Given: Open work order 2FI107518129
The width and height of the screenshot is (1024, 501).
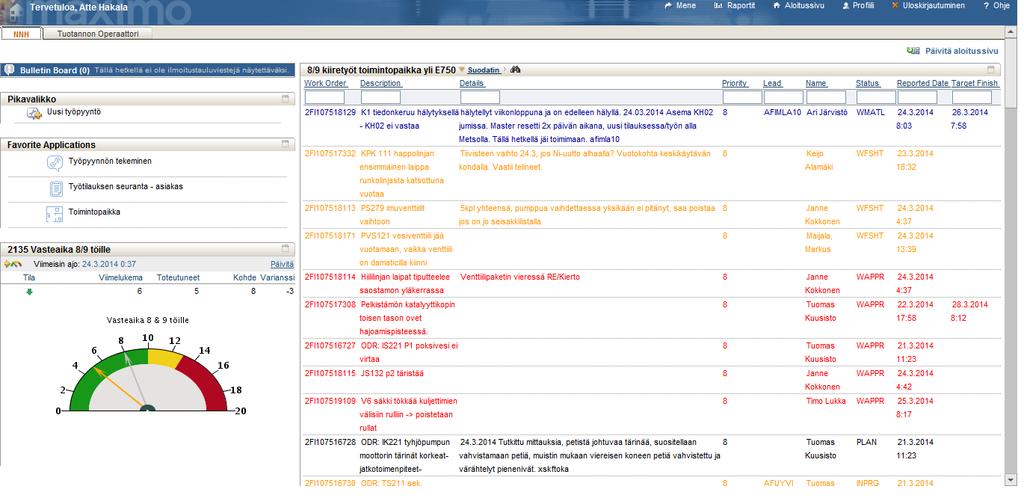Looking at the screenshot, I should pos(330,112).
